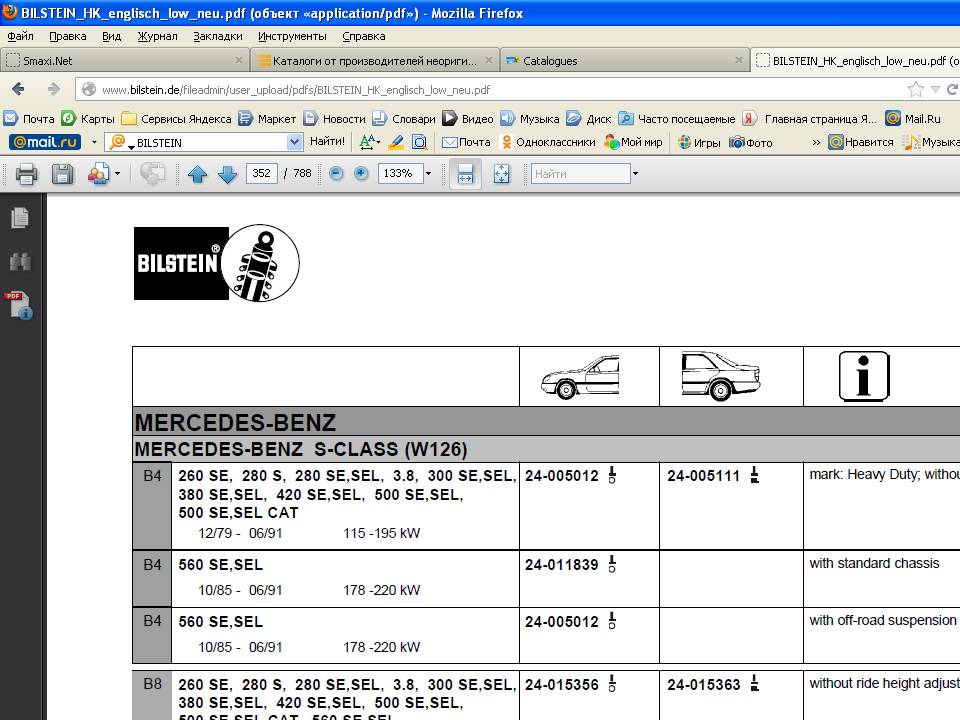This screenshot has height=720, width=960.
Task: Open the page thumbnails panel in the sidebar
Action: (20, 218)
